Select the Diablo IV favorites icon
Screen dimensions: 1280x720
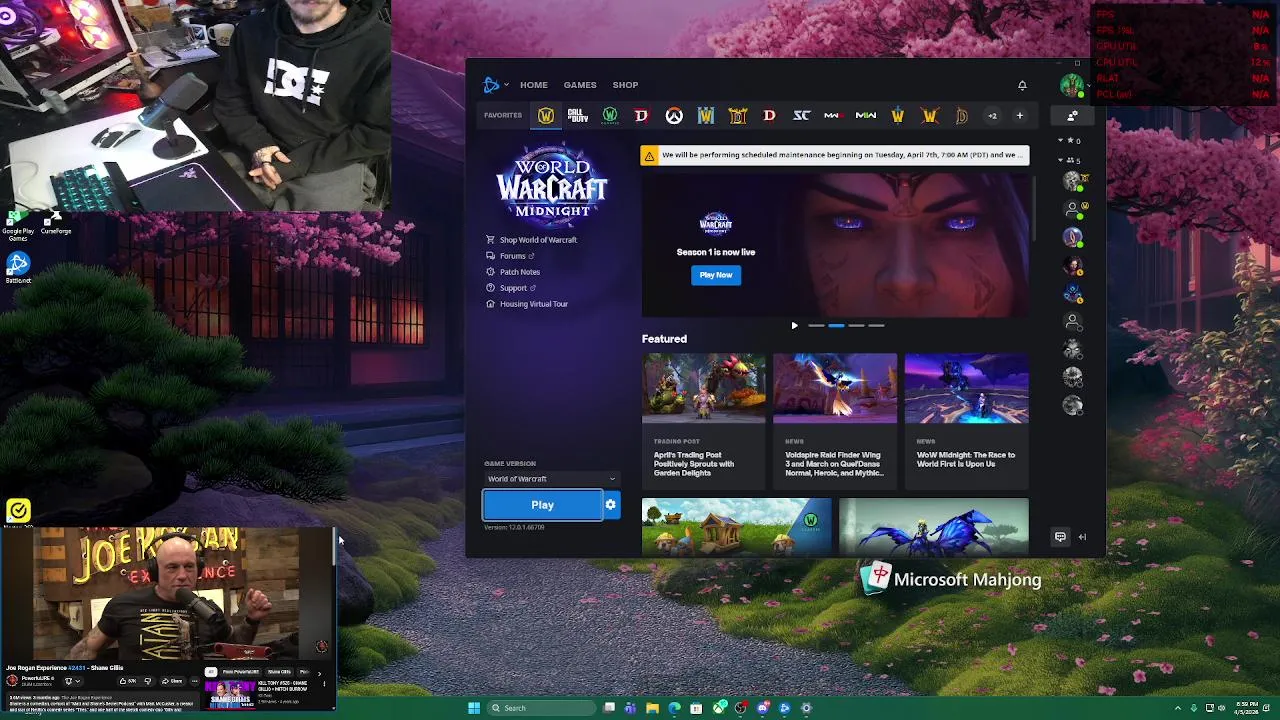(641, 116)
